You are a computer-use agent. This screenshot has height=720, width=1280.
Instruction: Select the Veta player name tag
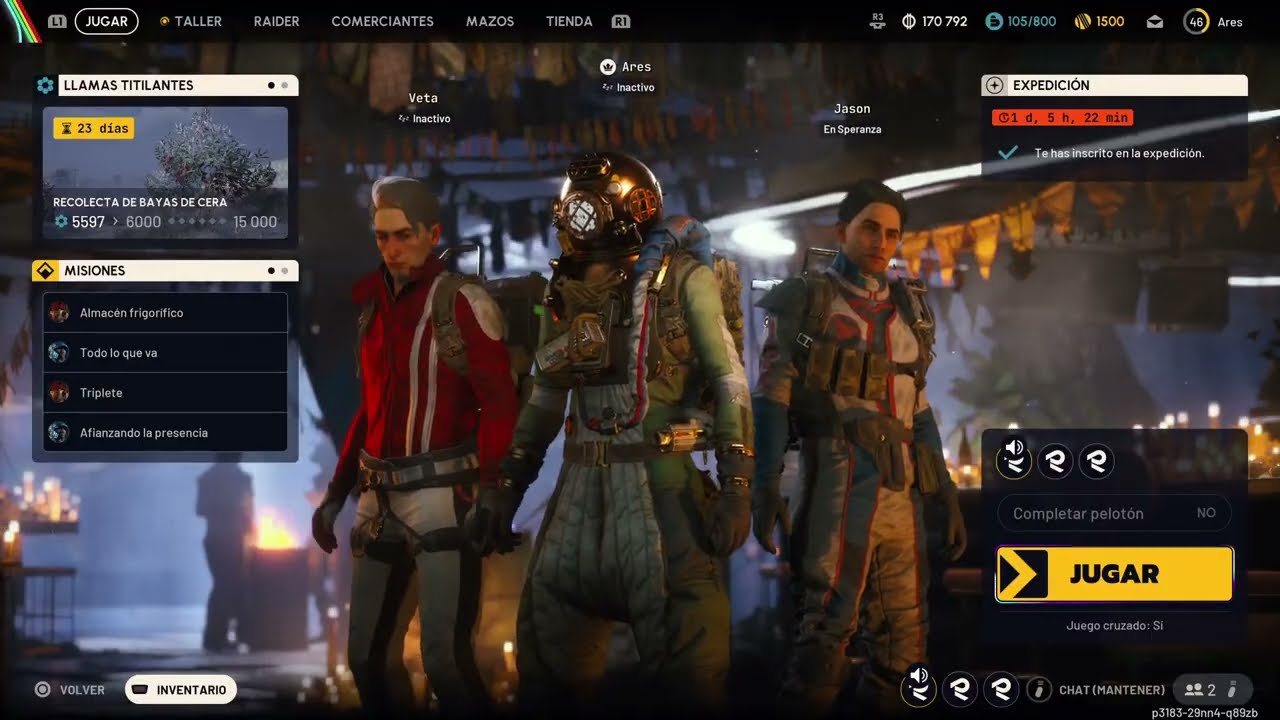click(x=424, y=98)
